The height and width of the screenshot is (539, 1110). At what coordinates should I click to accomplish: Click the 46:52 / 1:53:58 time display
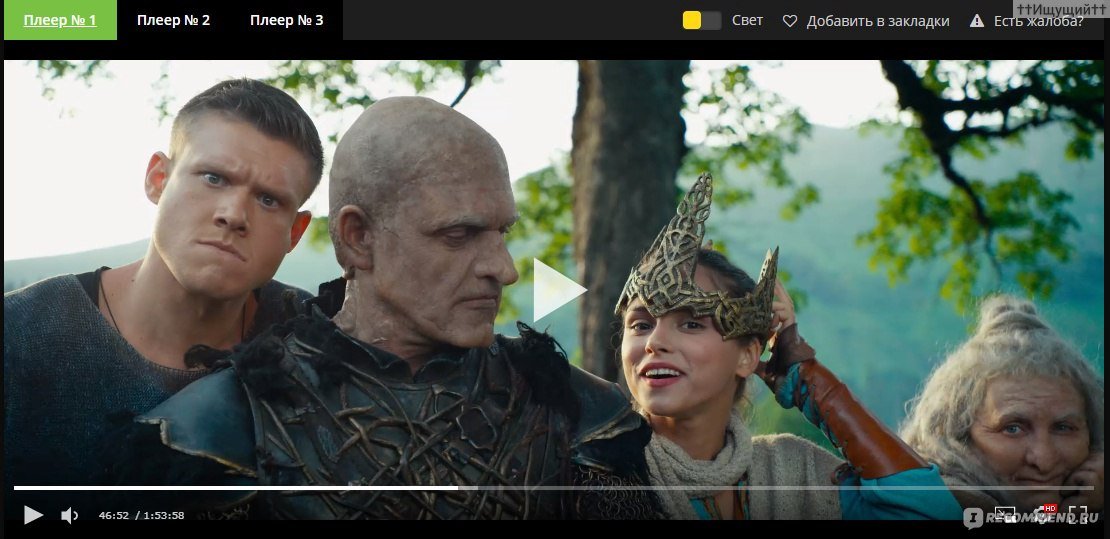click(141, 516)
